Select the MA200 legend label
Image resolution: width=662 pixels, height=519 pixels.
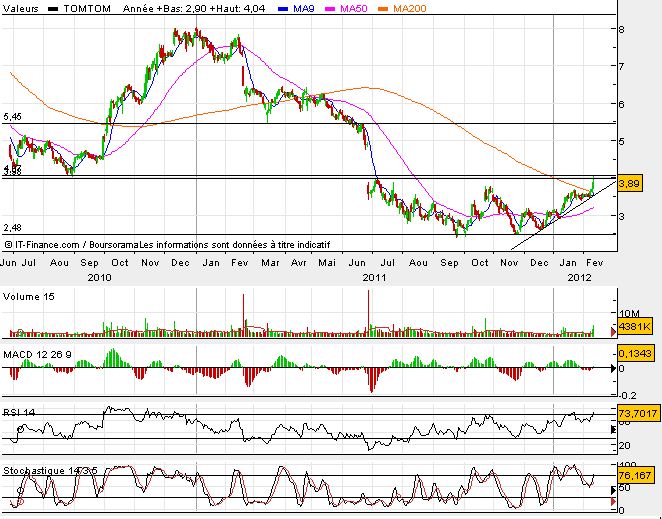pos(410,8)
